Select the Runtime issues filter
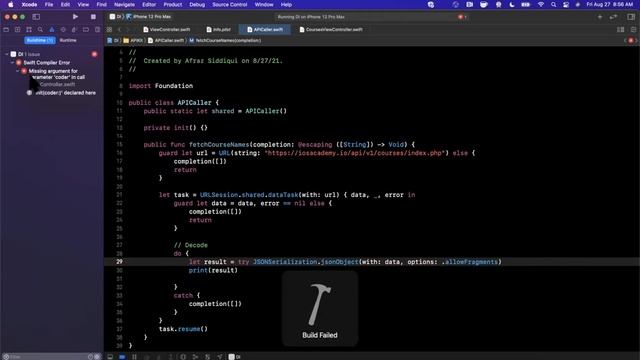640x360 pixels. pos(68,40)
